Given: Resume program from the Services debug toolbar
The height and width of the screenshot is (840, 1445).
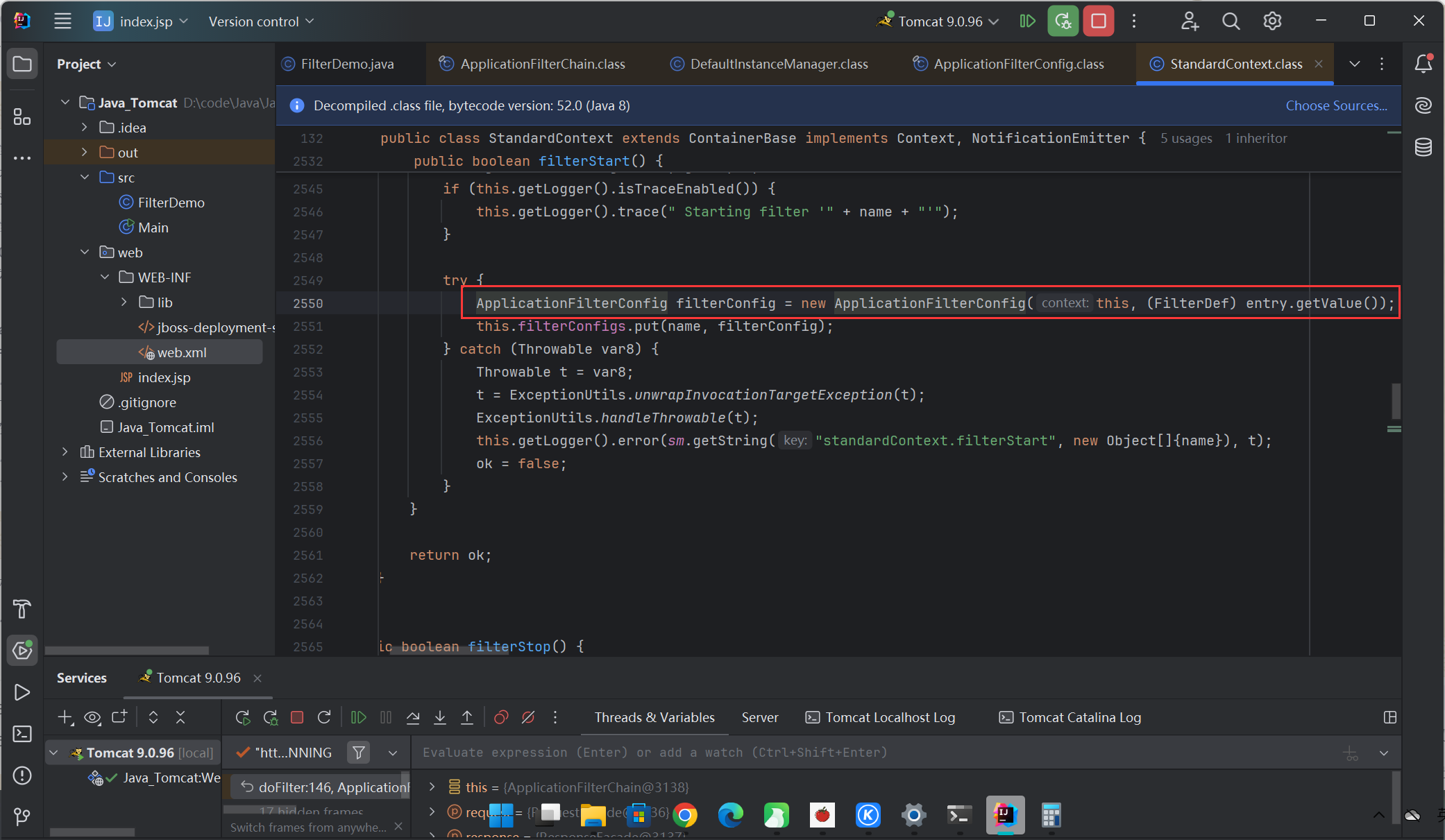Looking at the screenshot, I should tap(358, 717).
